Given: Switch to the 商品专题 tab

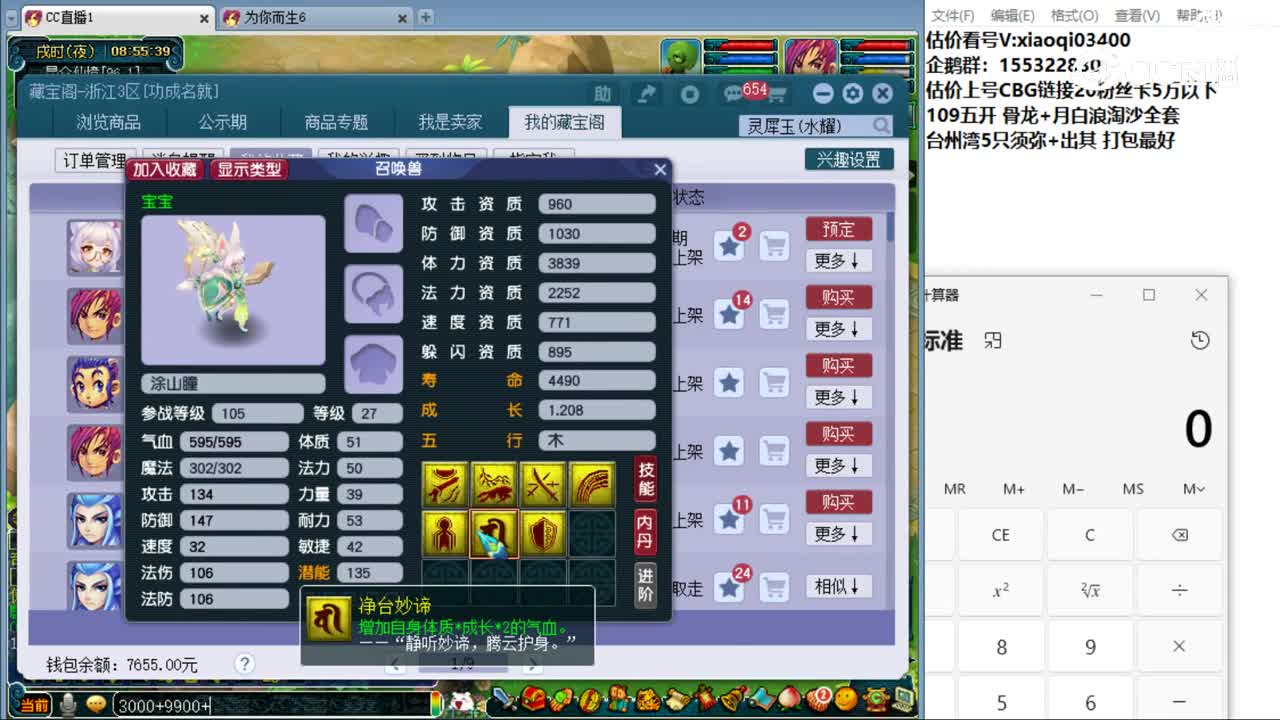Looking at the screenshot, I should pyautogui.click(x=336, y=123).
